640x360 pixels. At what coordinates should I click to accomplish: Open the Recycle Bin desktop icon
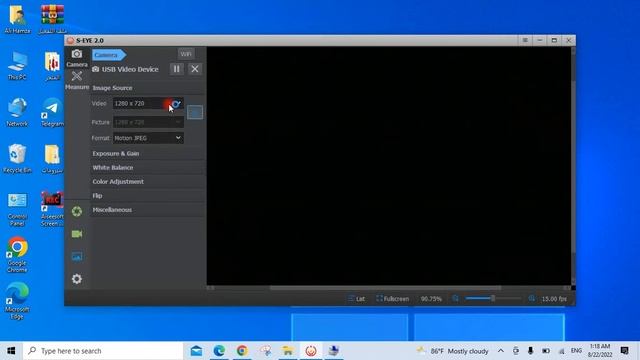[x=17, y=159]
